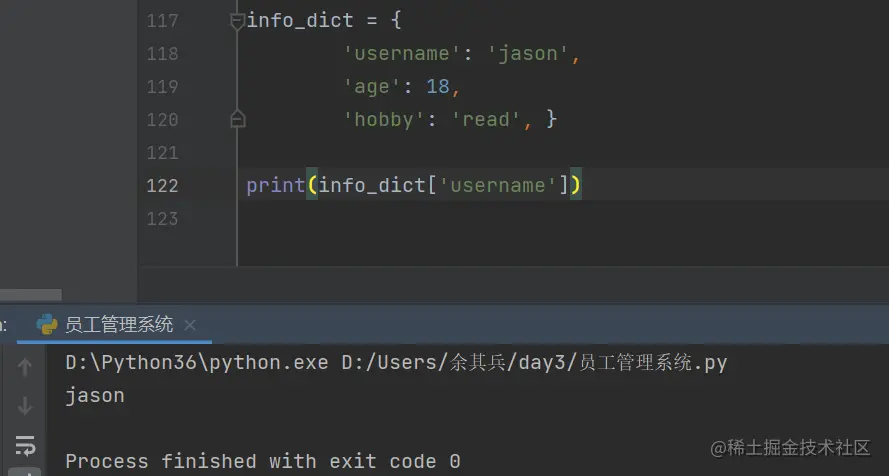
Task: Click line number 120 in the gutter
Action: 162,120
